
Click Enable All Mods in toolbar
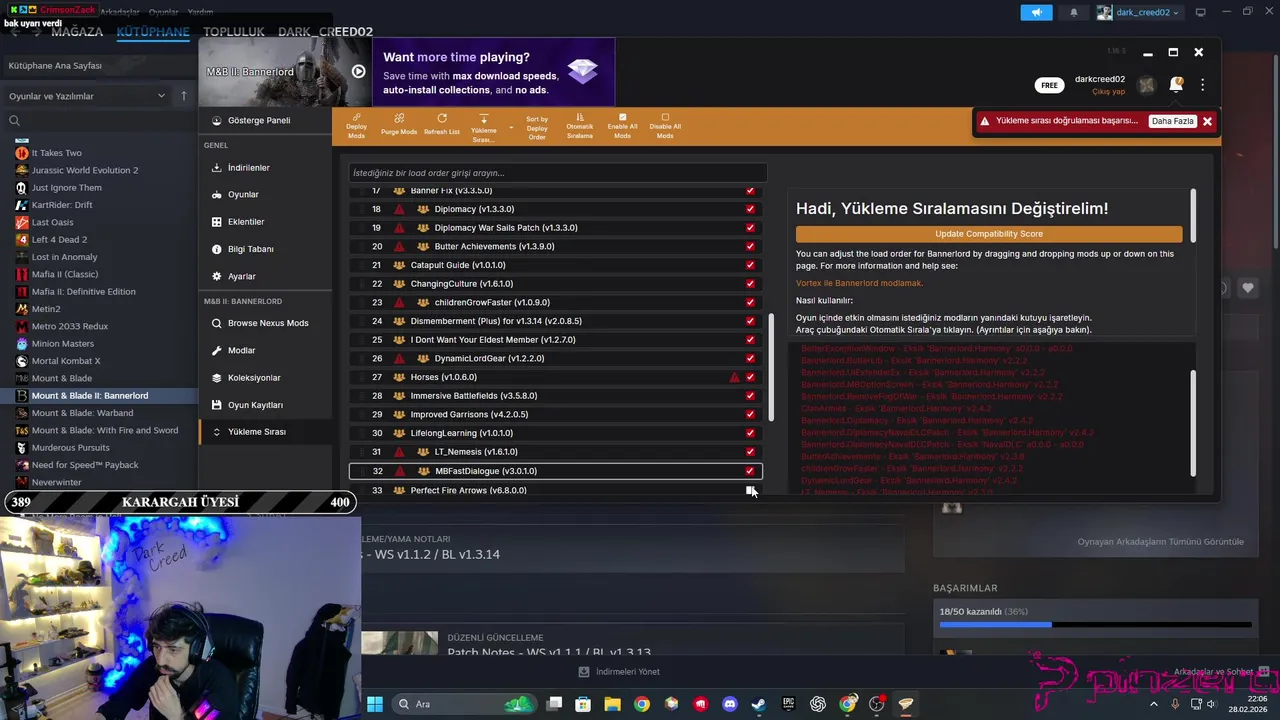(622, 125)
